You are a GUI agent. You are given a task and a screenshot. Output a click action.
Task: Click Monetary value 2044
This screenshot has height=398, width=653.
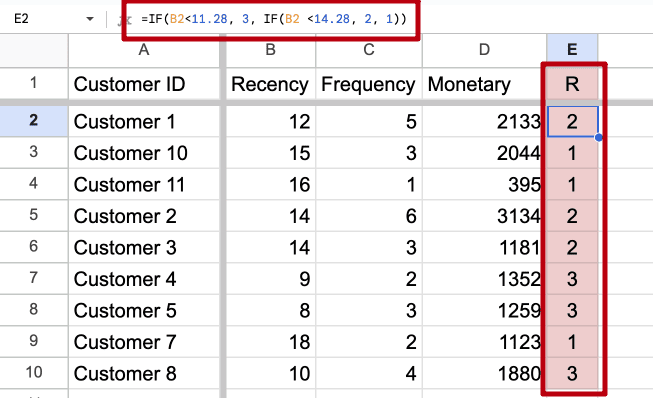coord(484,153)
